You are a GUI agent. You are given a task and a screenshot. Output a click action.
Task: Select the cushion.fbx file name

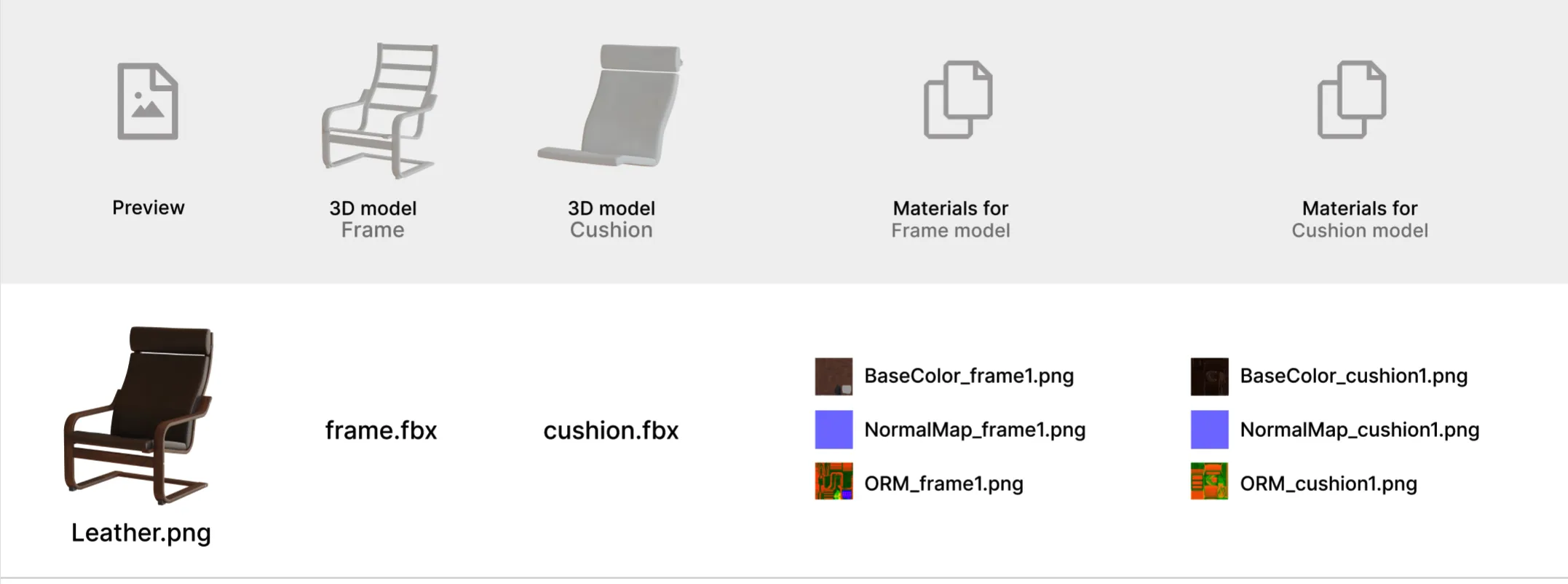pyautogui.click(x=611, y=430)
